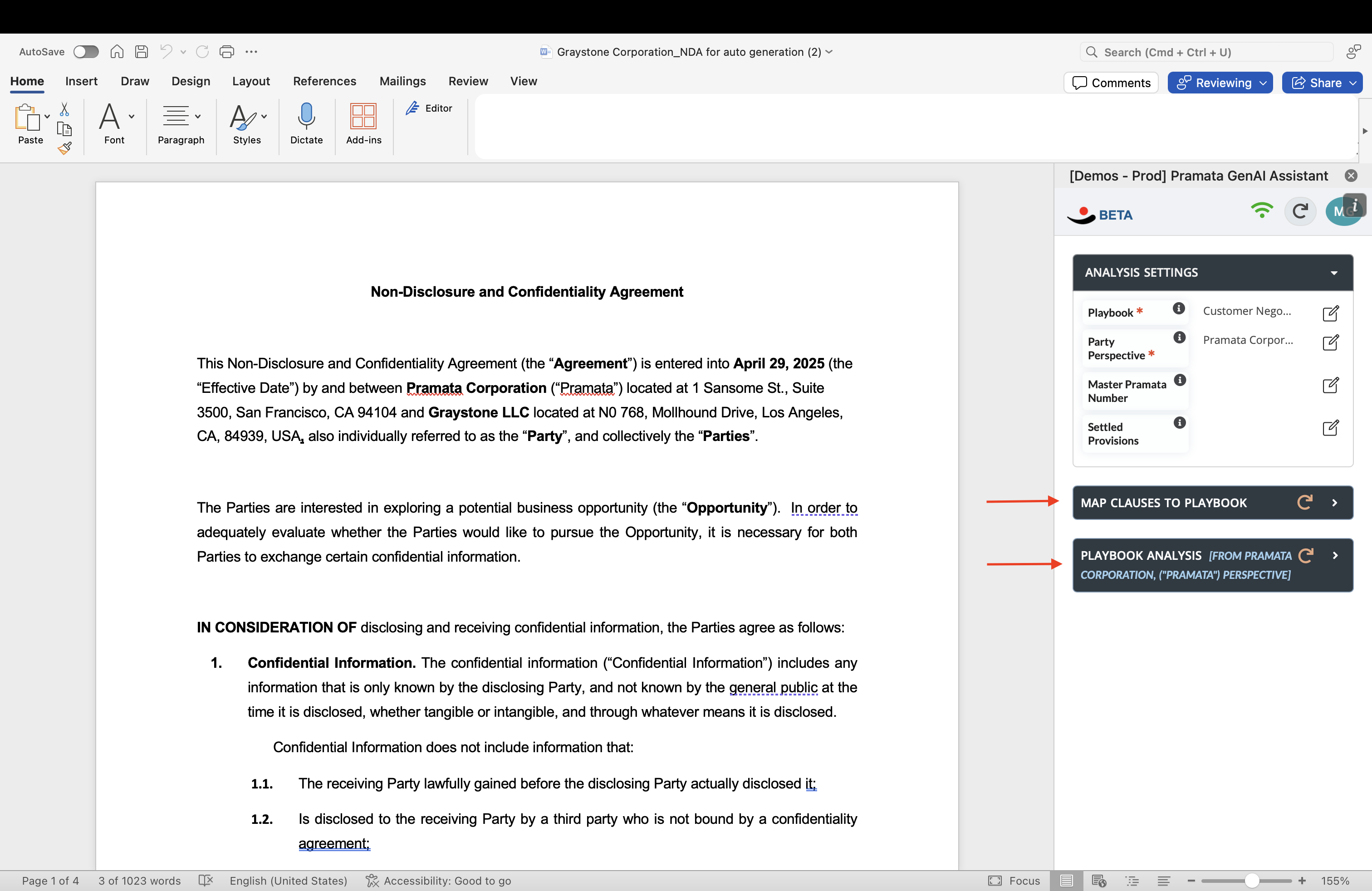Click the info 'i' badge over avatar
Viewport: 1372px width, 891px height.
(1355, 205)
